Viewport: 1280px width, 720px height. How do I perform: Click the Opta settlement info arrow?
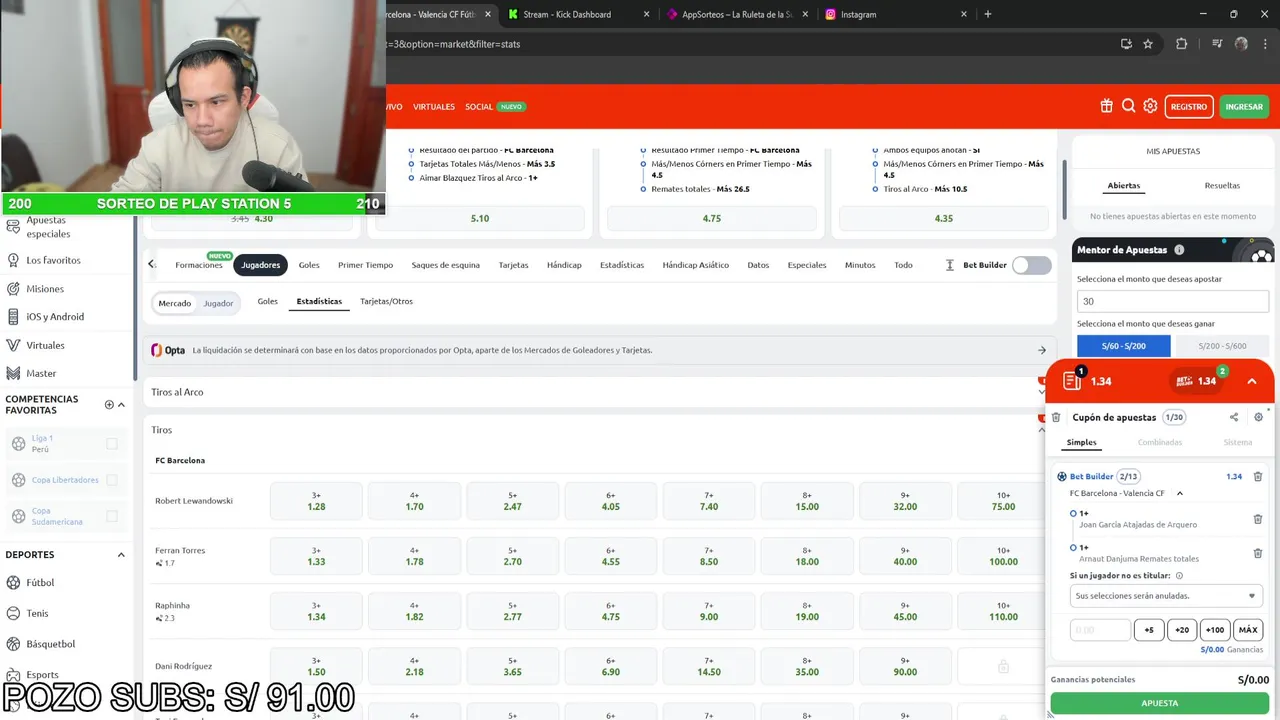click(x=1042, y=350)
